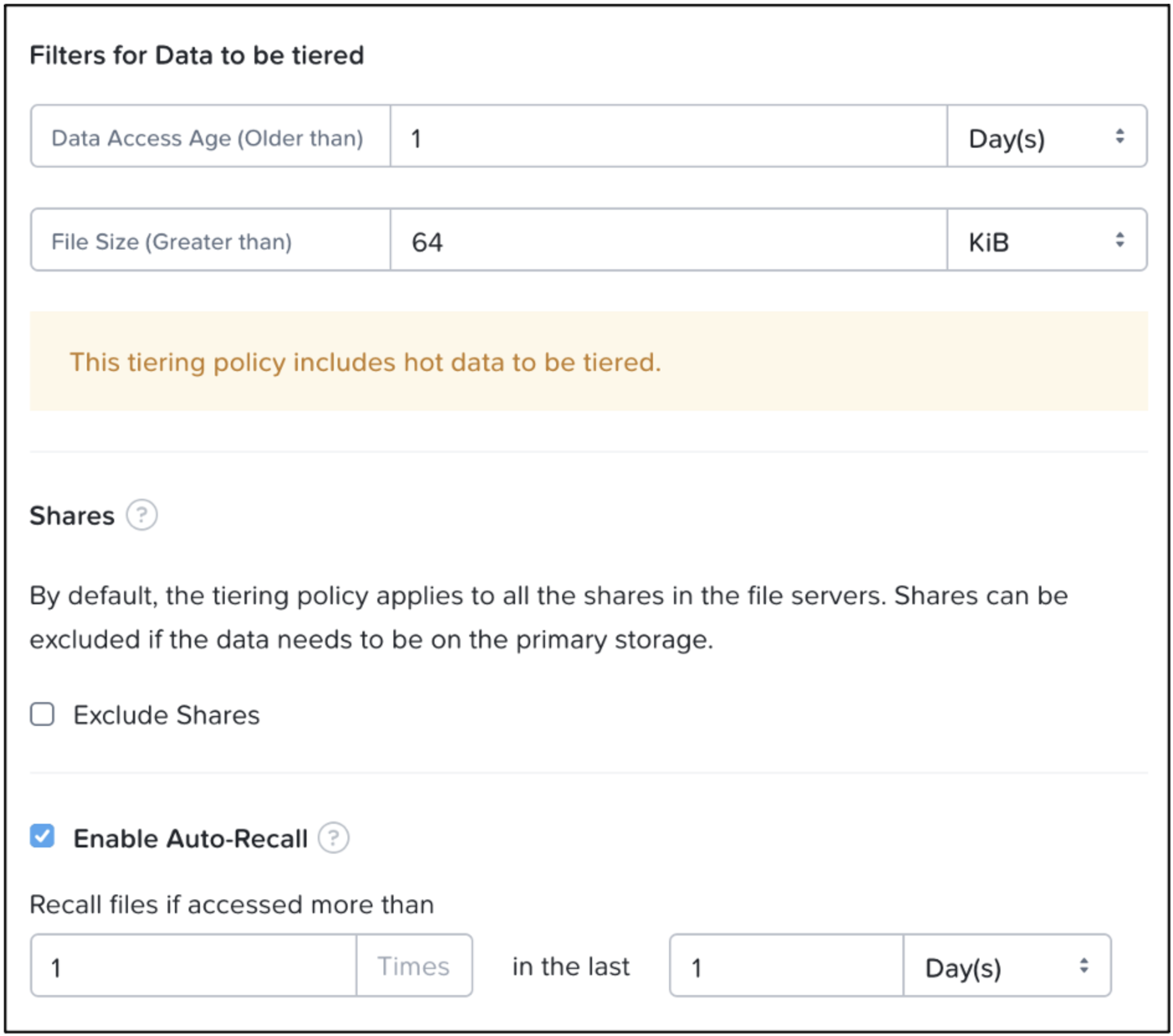Click the 'Times' suffix label

pyautogui.click(x=413, y=966)
